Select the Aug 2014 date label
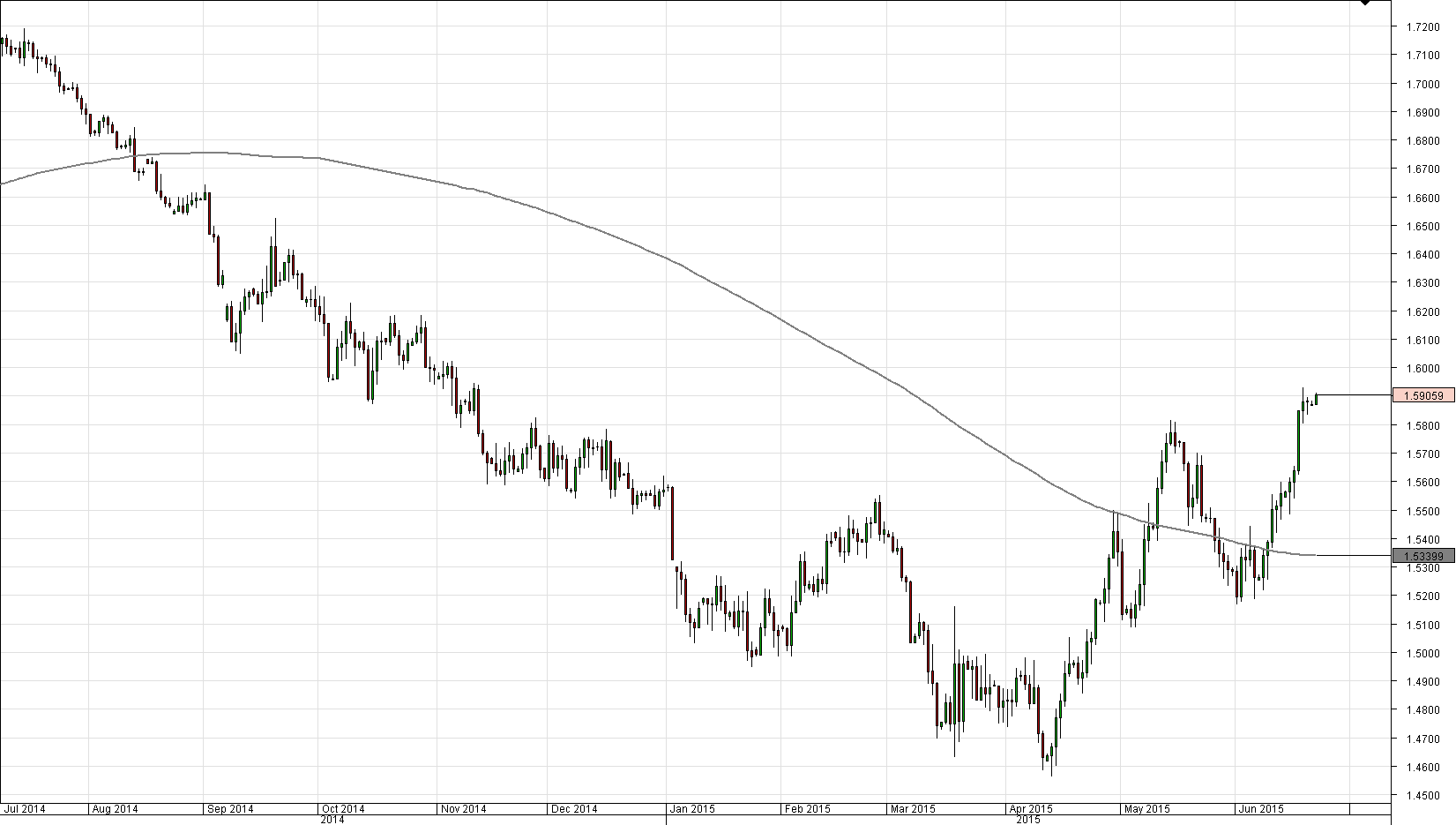 click(x=115, y=808)
